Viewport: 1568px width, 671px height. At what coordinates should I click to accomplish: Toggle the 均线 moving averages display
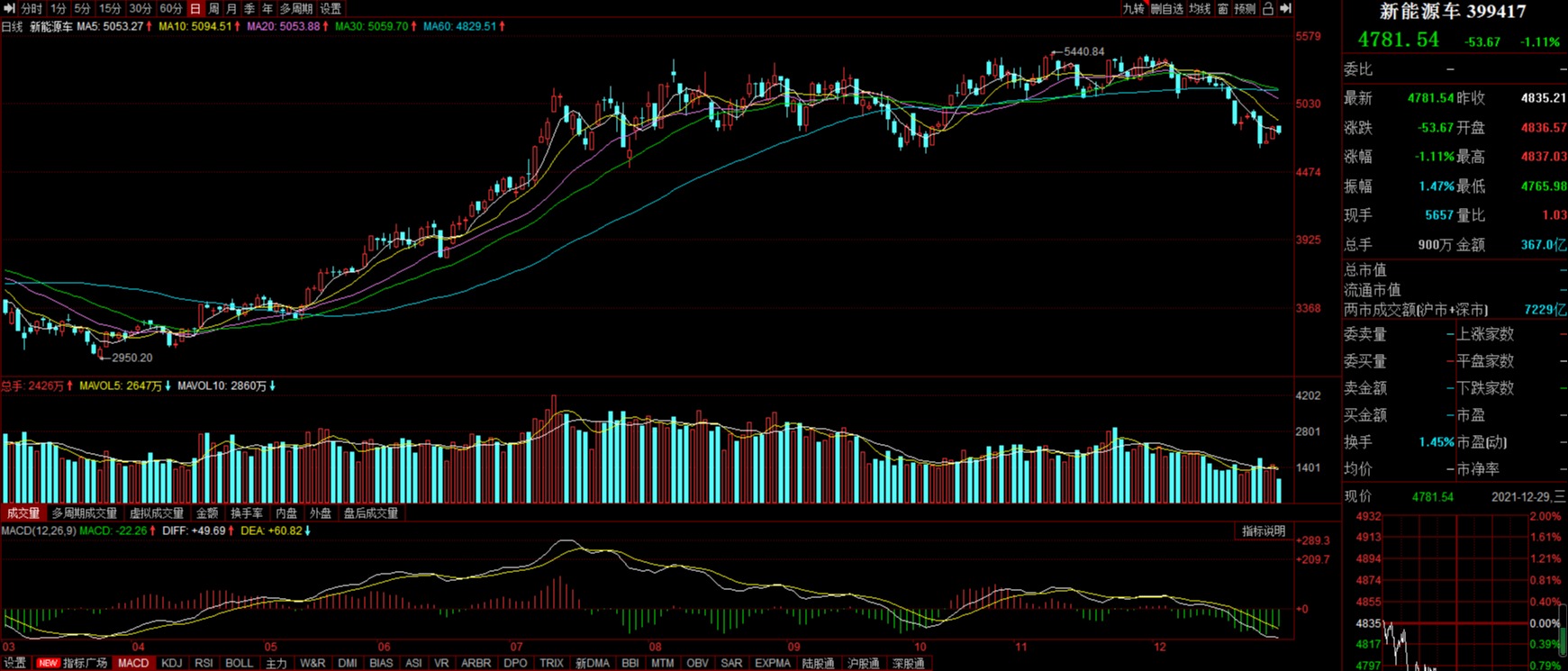coord(1200,8)
